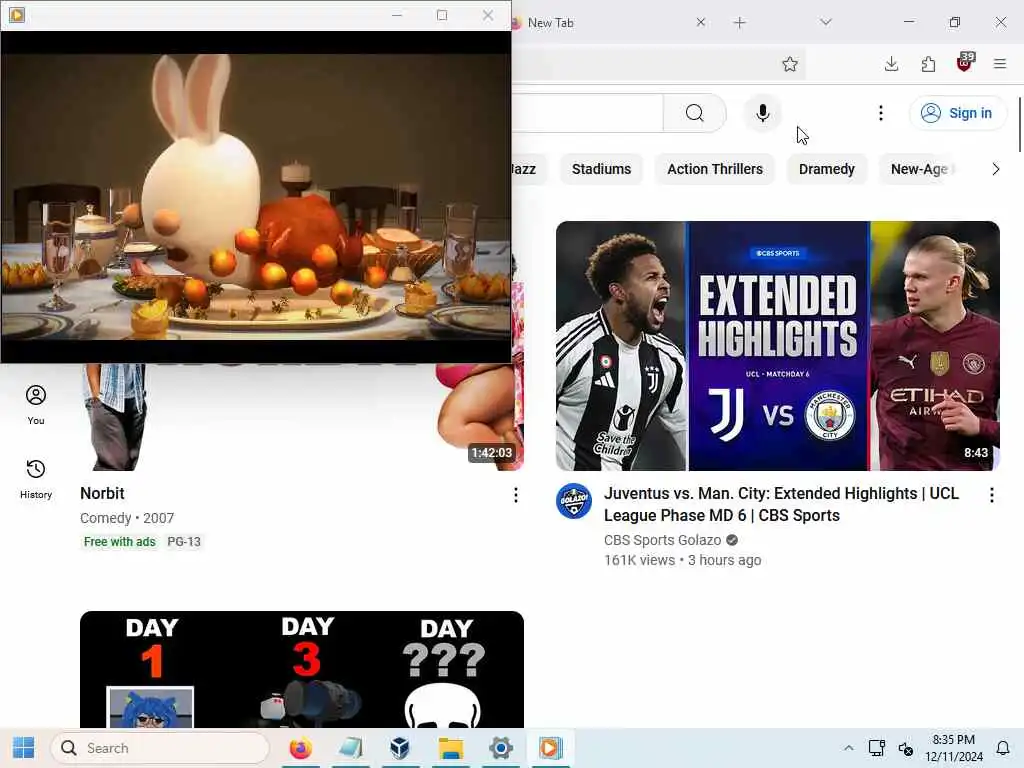This screenshot has width=1024, height=768.
Task: Switch to media player taskbar icon
Action: (550, 748)
